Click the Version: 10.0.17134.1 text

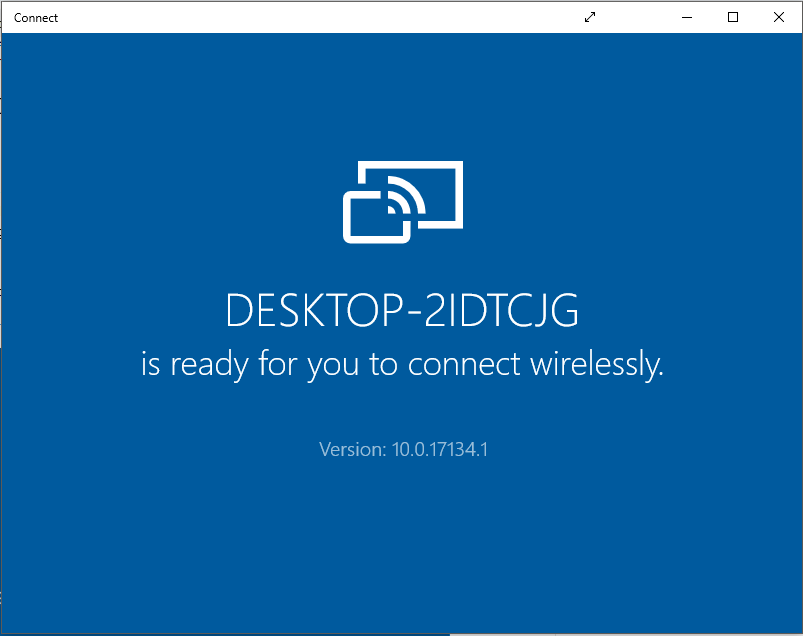[403, 450]
